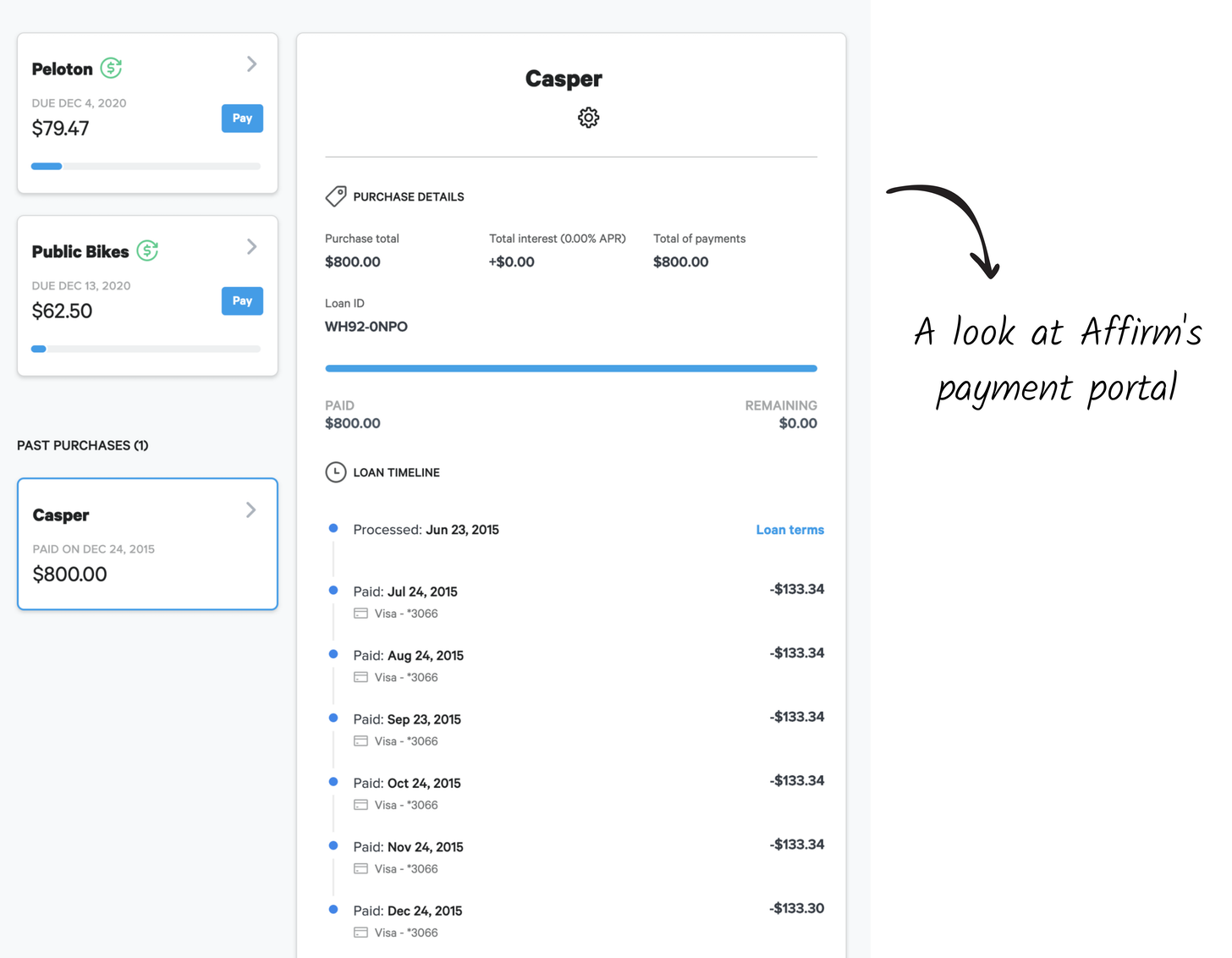The height and width of the screenshot is (958, 1232).
Task: Open the Casper $800.00 past purchase card
Action: pos(147,544)
